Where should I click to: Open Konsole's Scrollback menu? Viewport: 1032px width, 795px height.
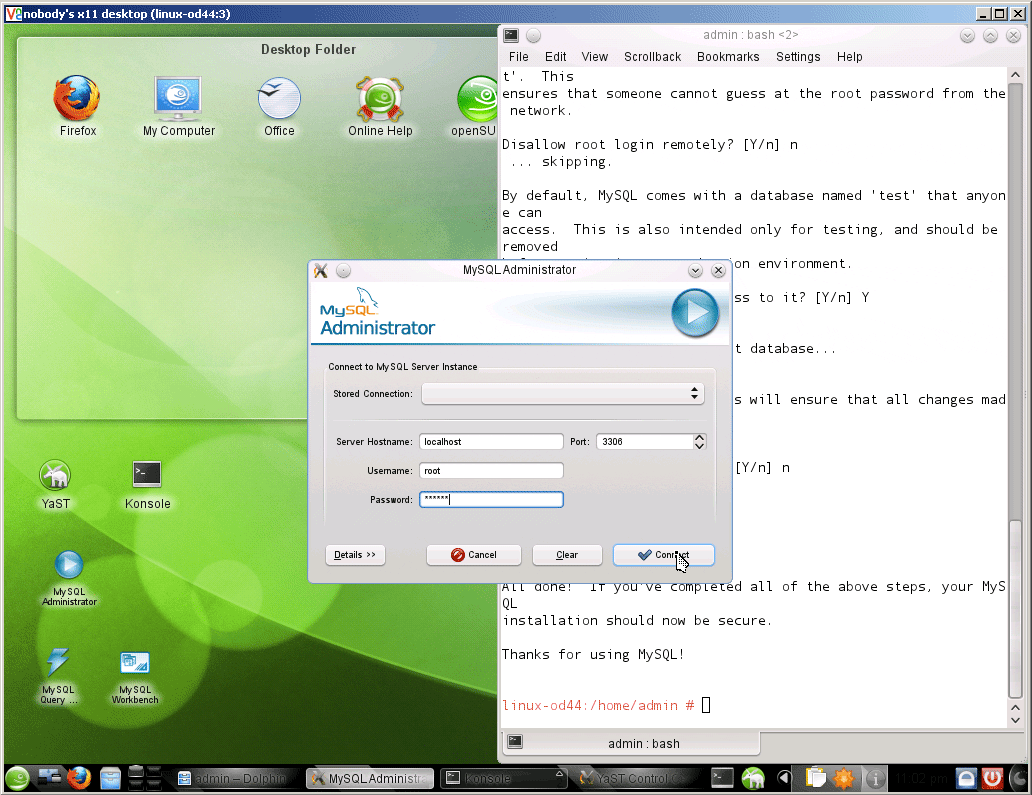click(x=652, y=57)
